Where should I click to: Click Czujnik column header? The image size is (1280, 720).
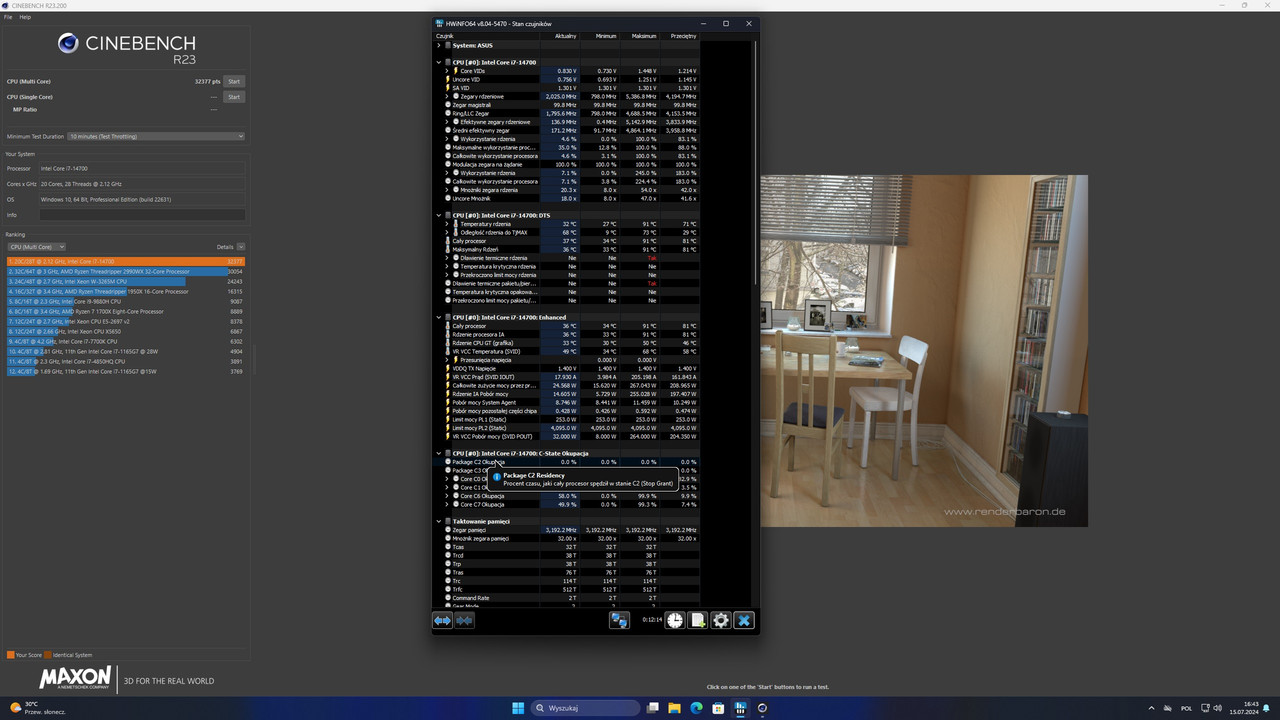[487, 36]
